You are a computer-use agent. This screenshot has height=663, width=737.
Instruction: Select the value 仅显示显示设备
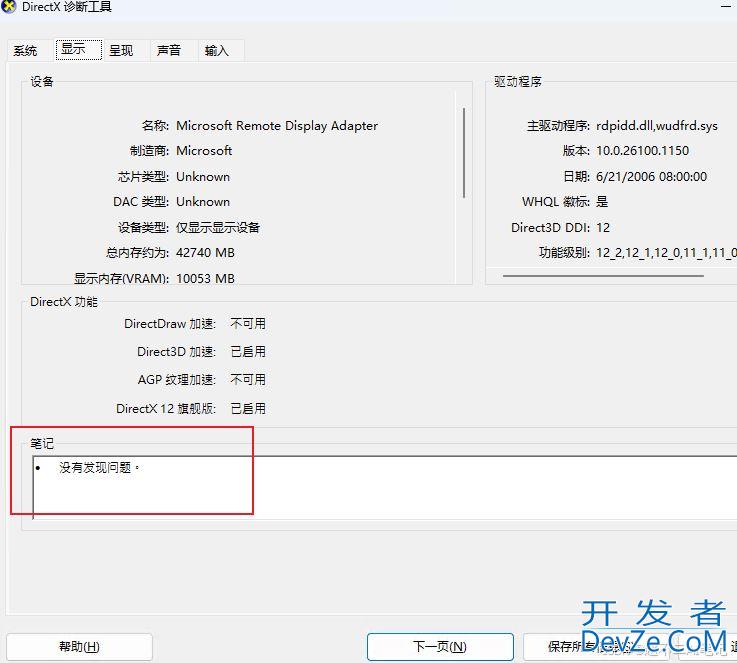tap(218, 227)
